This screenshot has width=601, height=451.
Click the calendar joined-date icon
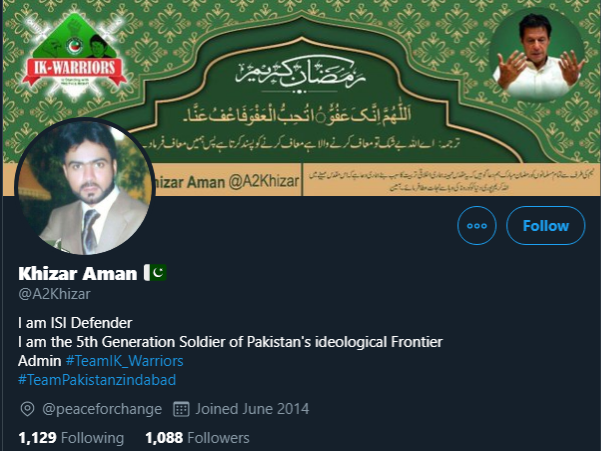pos(181,409)
